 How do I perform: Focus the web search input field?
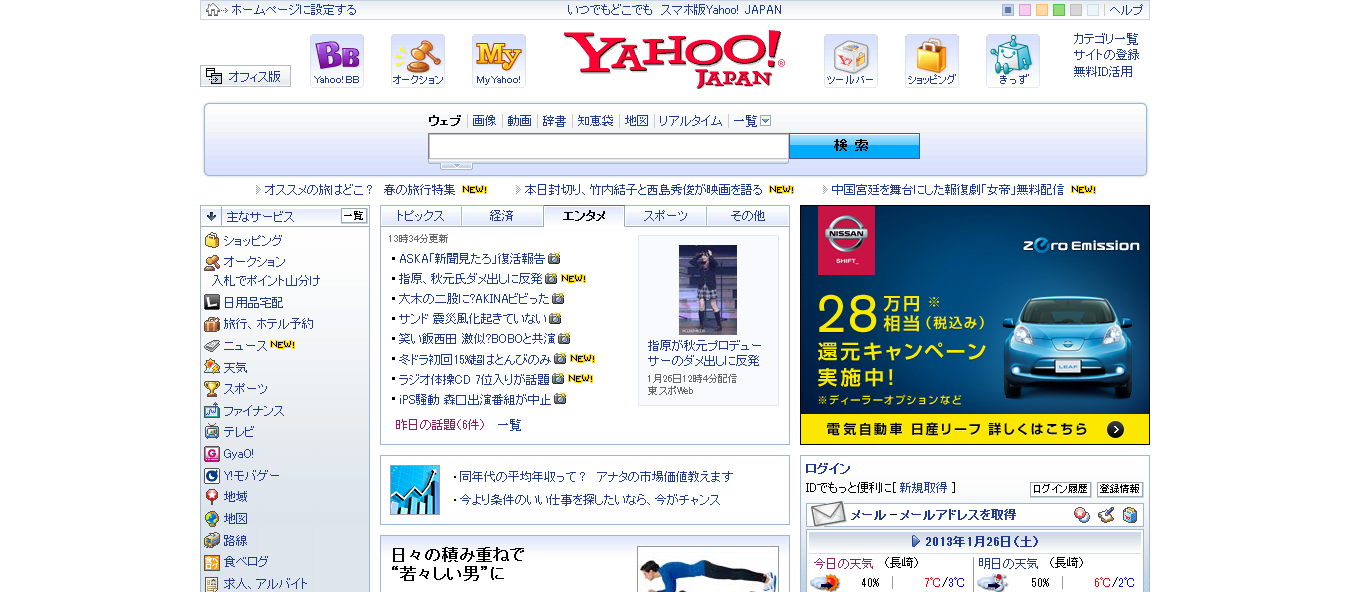coord(609,147)
